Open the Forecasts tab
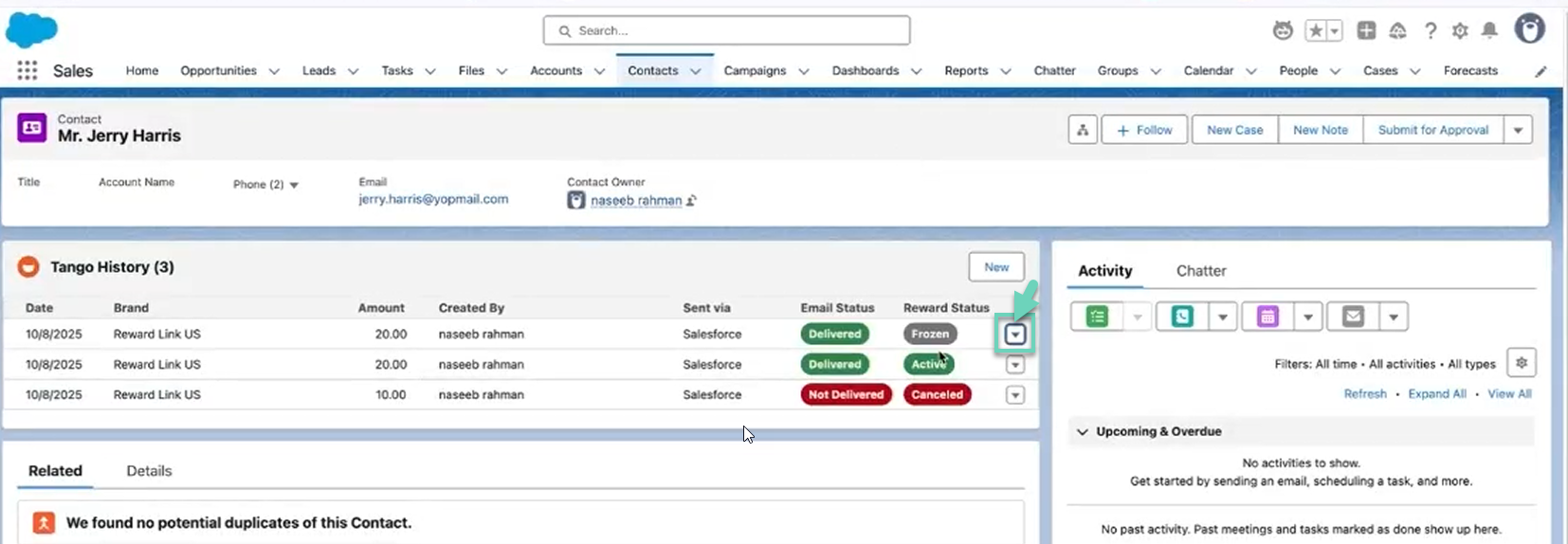Image resolution: width=1568 pixels, height=544 pixels. click(1470, 70)
